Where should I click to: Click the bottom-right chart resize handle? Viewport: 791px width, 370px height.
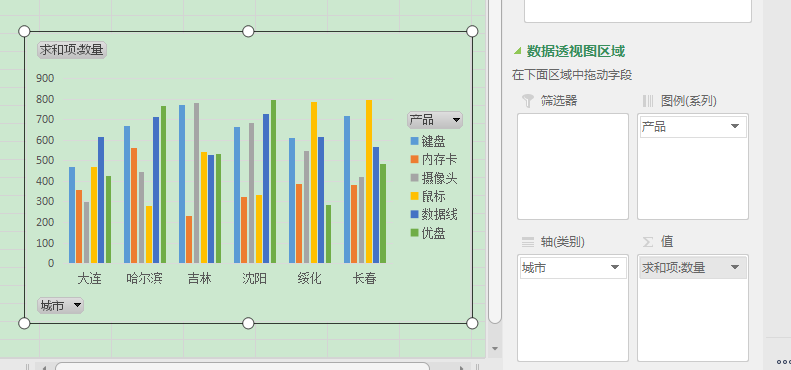coord(472,323)
